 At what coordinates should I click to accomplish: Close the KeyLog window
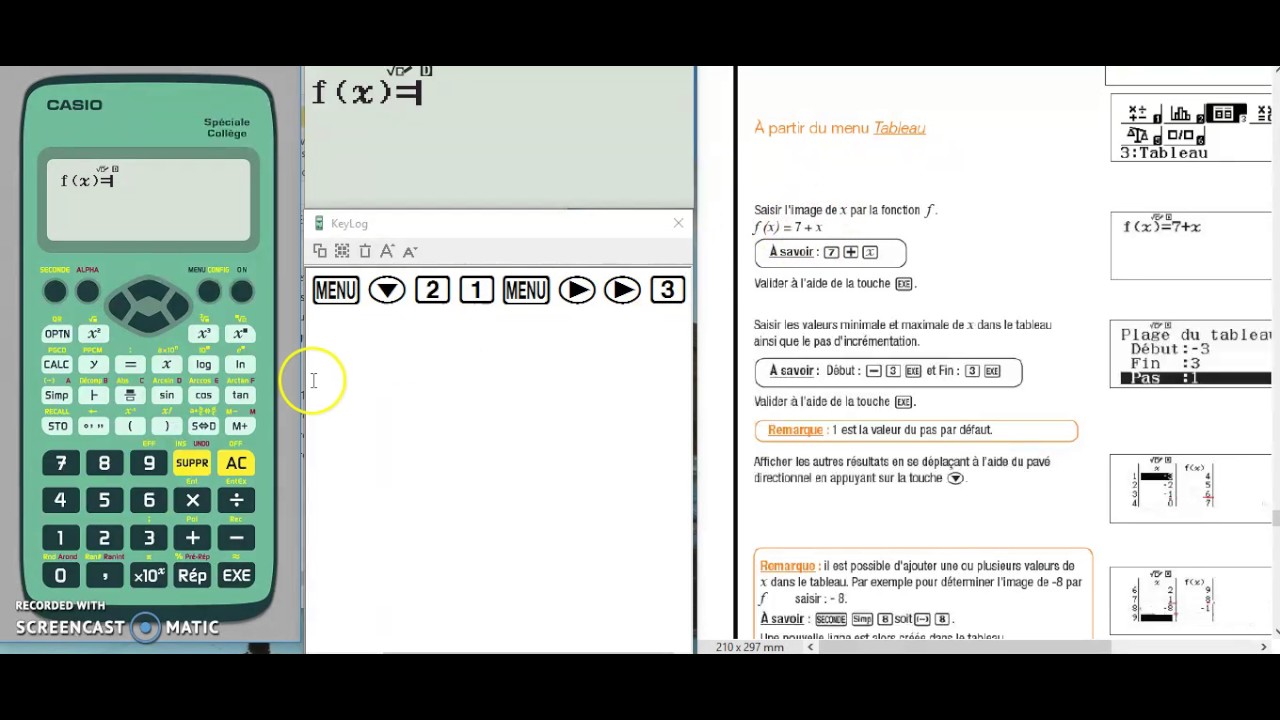pos(678,223)
